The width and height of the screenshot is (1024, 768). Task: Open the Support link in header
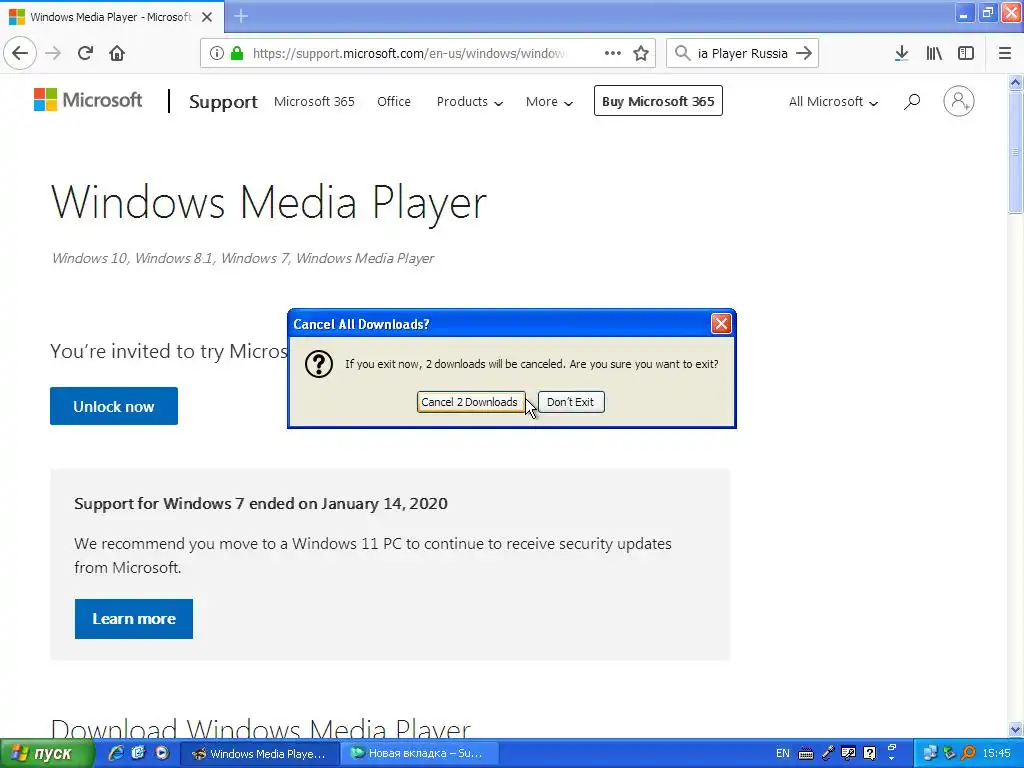[x=223, y=101]
